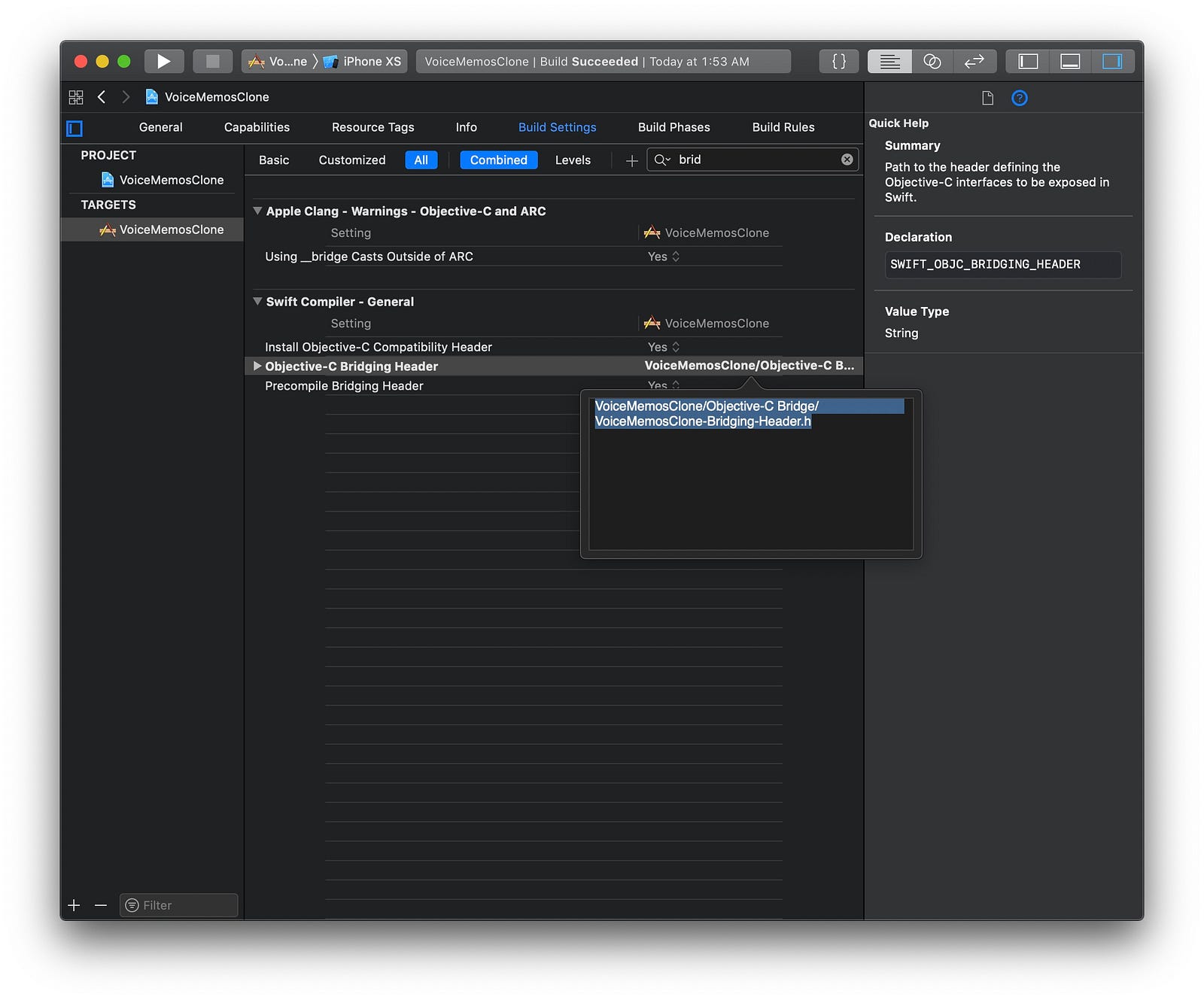Click VoiceMemosClone in the jump bar
This screenshot has height=1000, width=1204.
click(207, 97)
